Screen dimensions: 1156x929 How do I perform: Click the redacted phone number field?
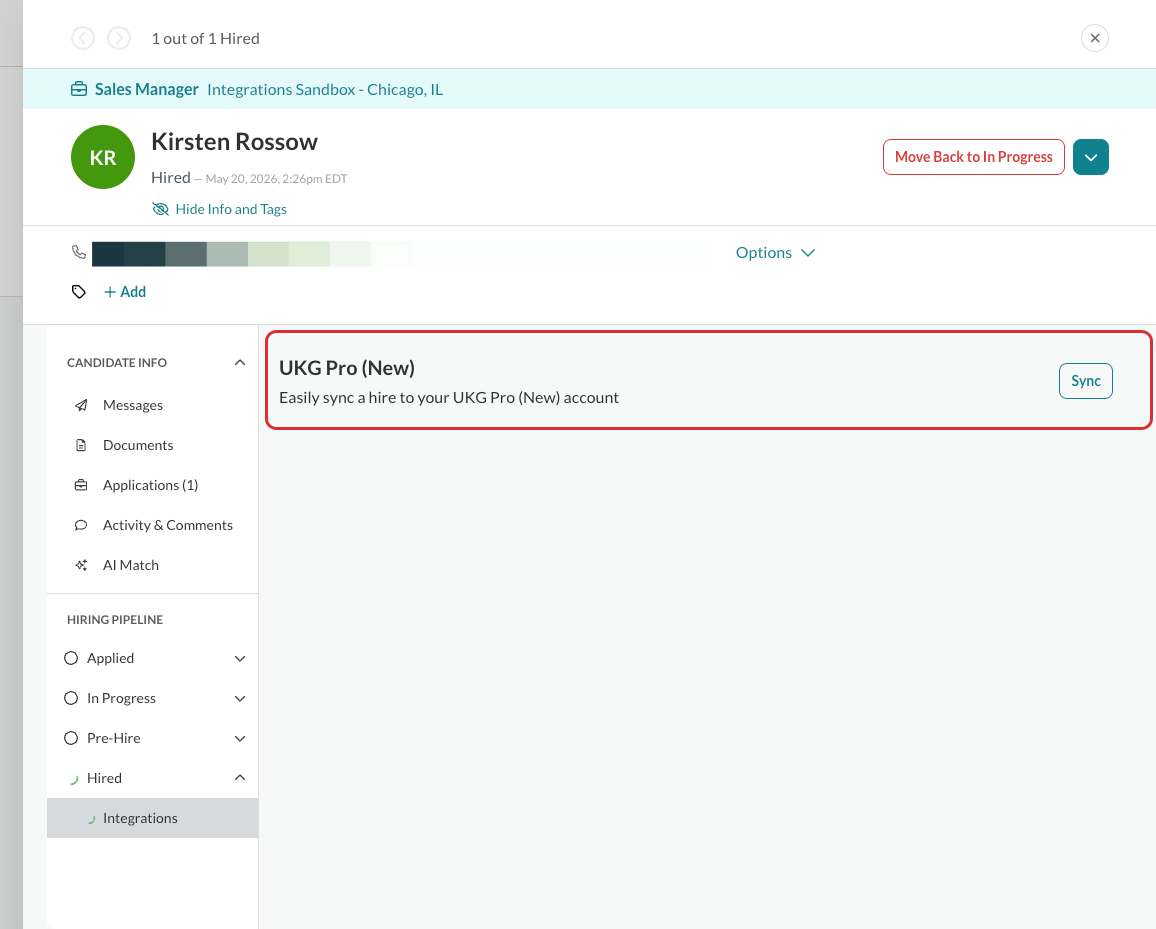click(x=401, y=253)
